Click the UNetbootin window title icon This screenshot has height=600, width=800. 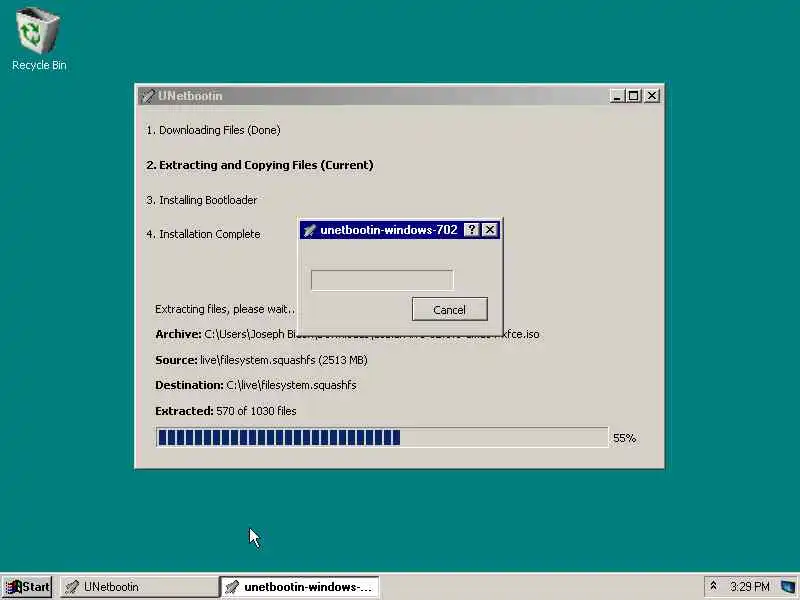148,96
